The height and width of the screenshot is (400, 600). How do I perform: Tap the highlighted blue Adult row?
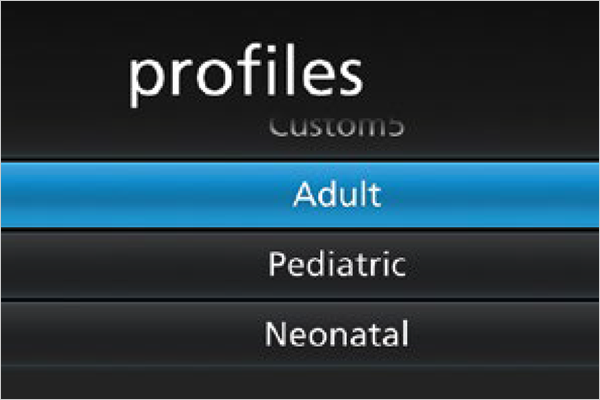300,194
